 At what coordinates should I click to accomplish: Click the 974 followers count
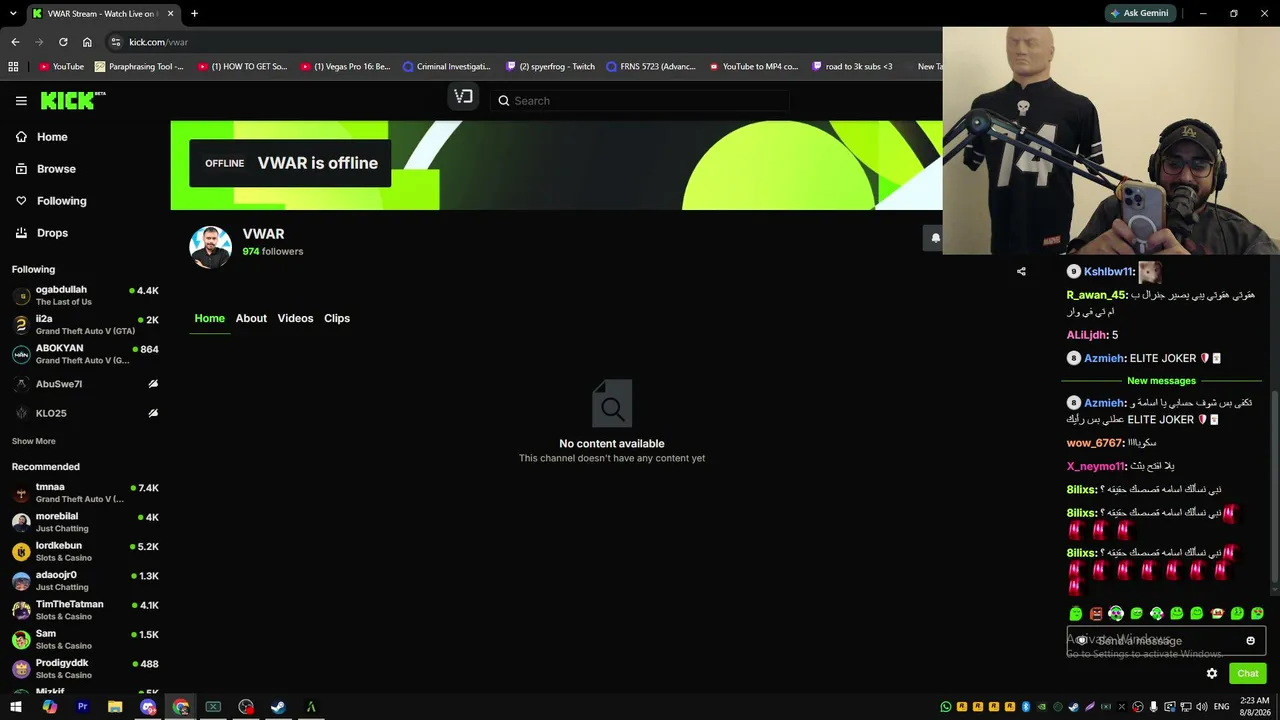[x=272, y=252]
